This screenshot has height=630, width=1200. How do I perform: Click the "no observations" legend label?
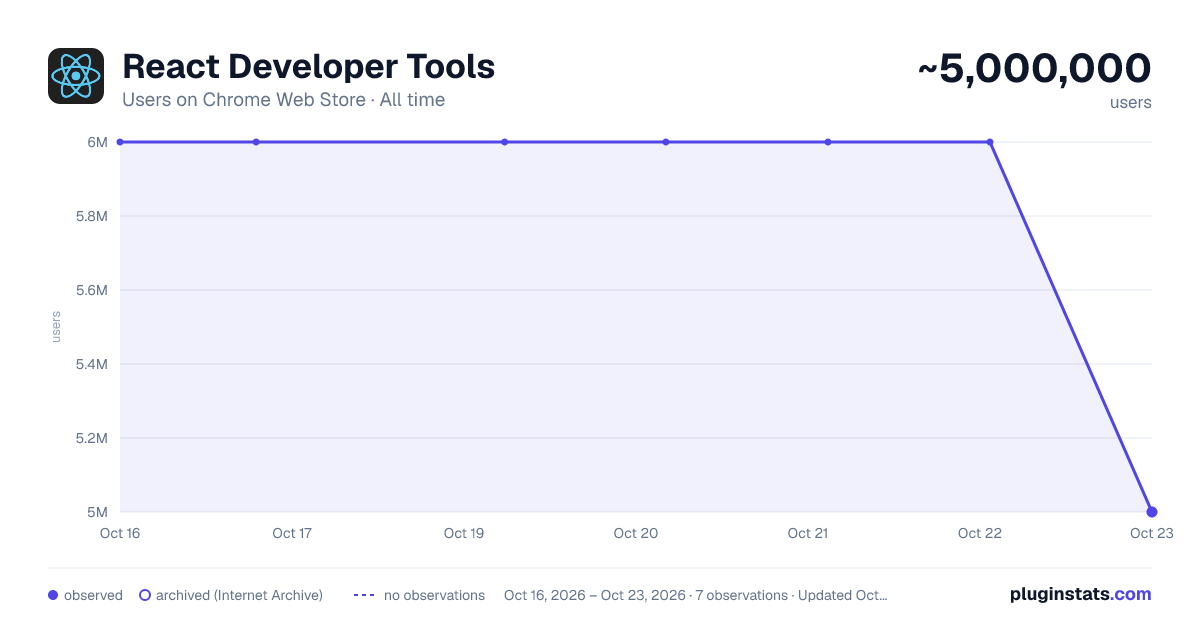434,595
